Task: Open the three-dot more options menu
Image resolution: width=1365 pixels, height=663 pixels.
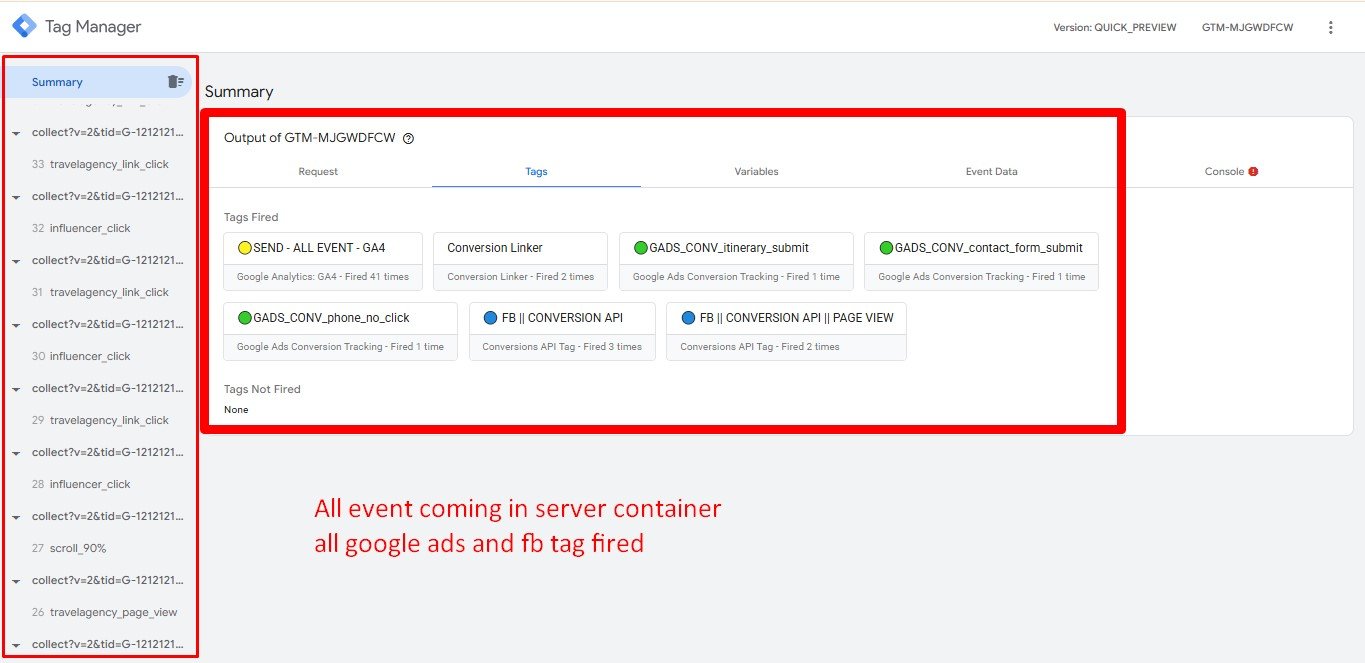Action: (x=1330, y=27)
